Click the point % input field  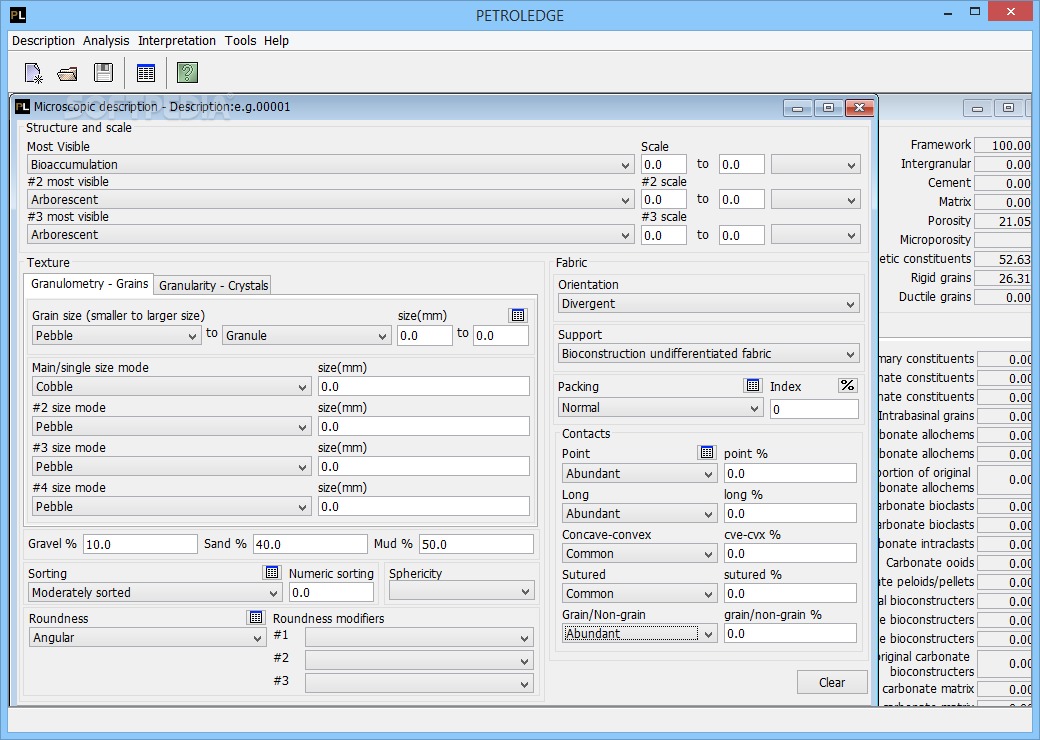790,473
